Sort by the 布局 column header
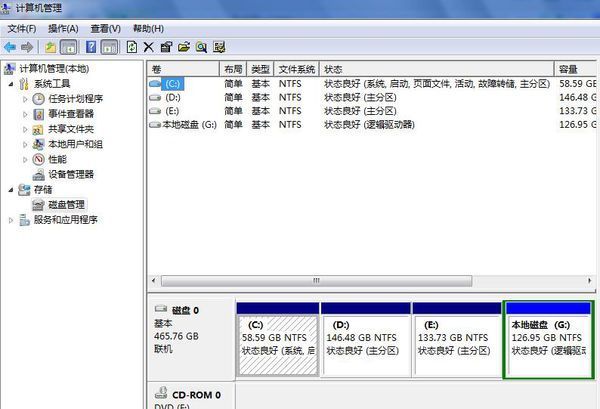Image resolution: width=600 pixels, height=409 pixels. 233,69
